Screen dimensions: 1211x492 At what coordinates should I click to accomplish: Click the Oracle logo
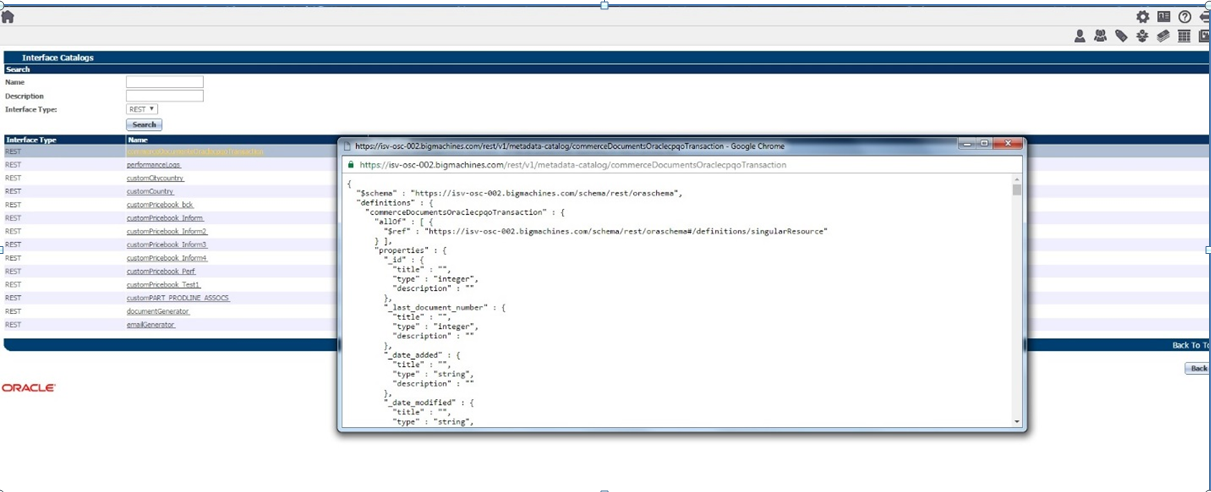tap(28, 387)
